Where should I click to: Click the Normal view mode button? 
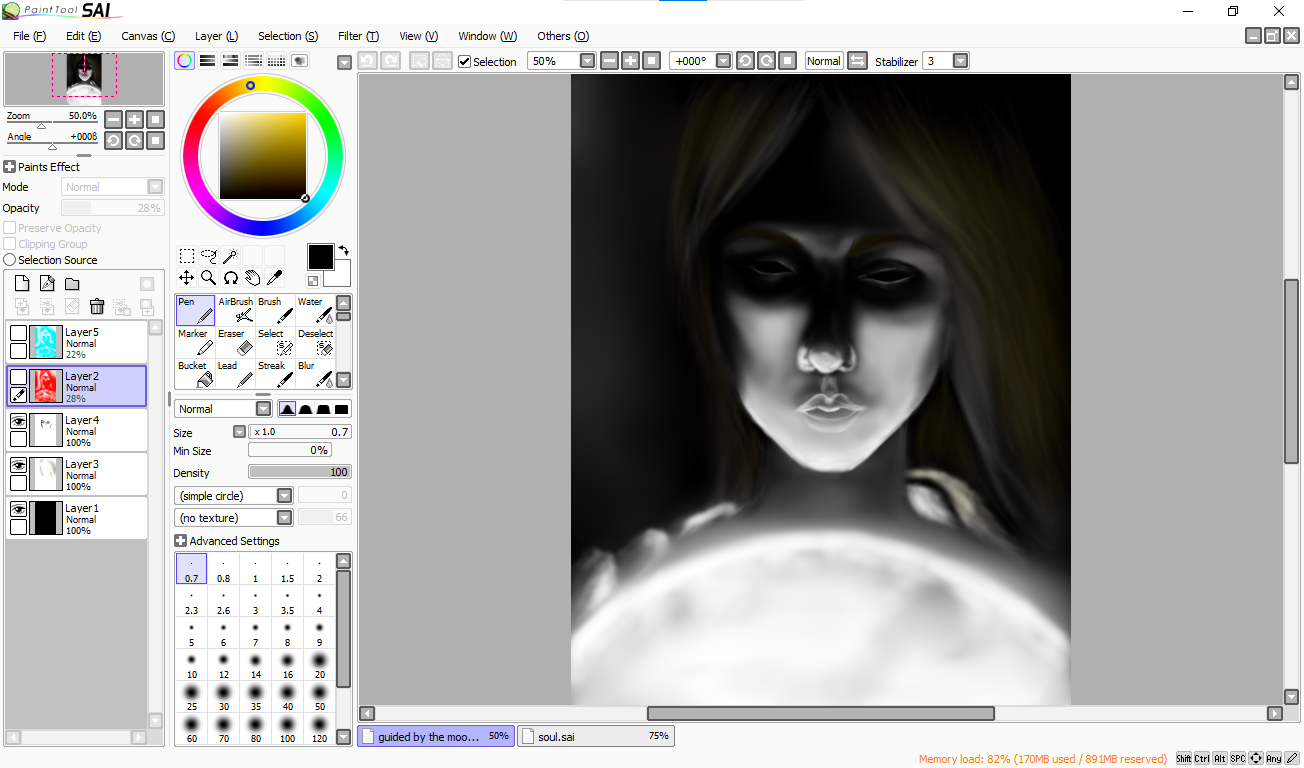click(x=824, y=61)
